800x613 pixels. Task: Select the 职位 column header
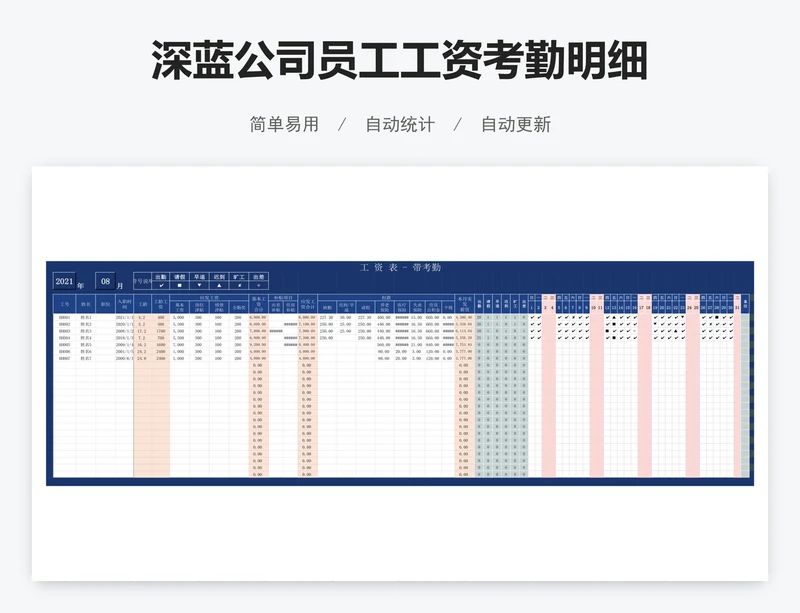(x=105, y=304)
